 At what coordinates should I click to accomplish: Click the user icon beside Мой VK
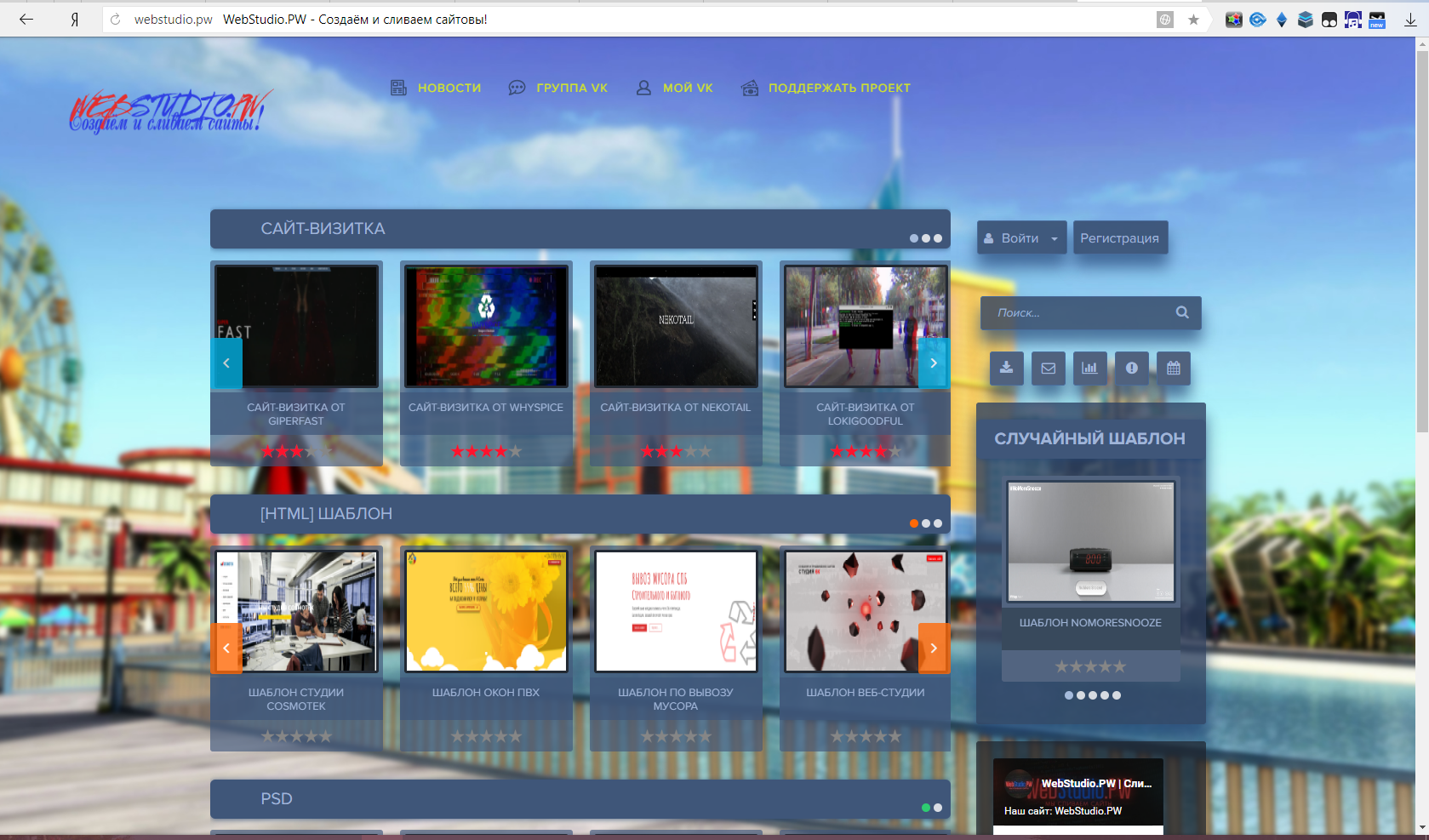point(643,88)
